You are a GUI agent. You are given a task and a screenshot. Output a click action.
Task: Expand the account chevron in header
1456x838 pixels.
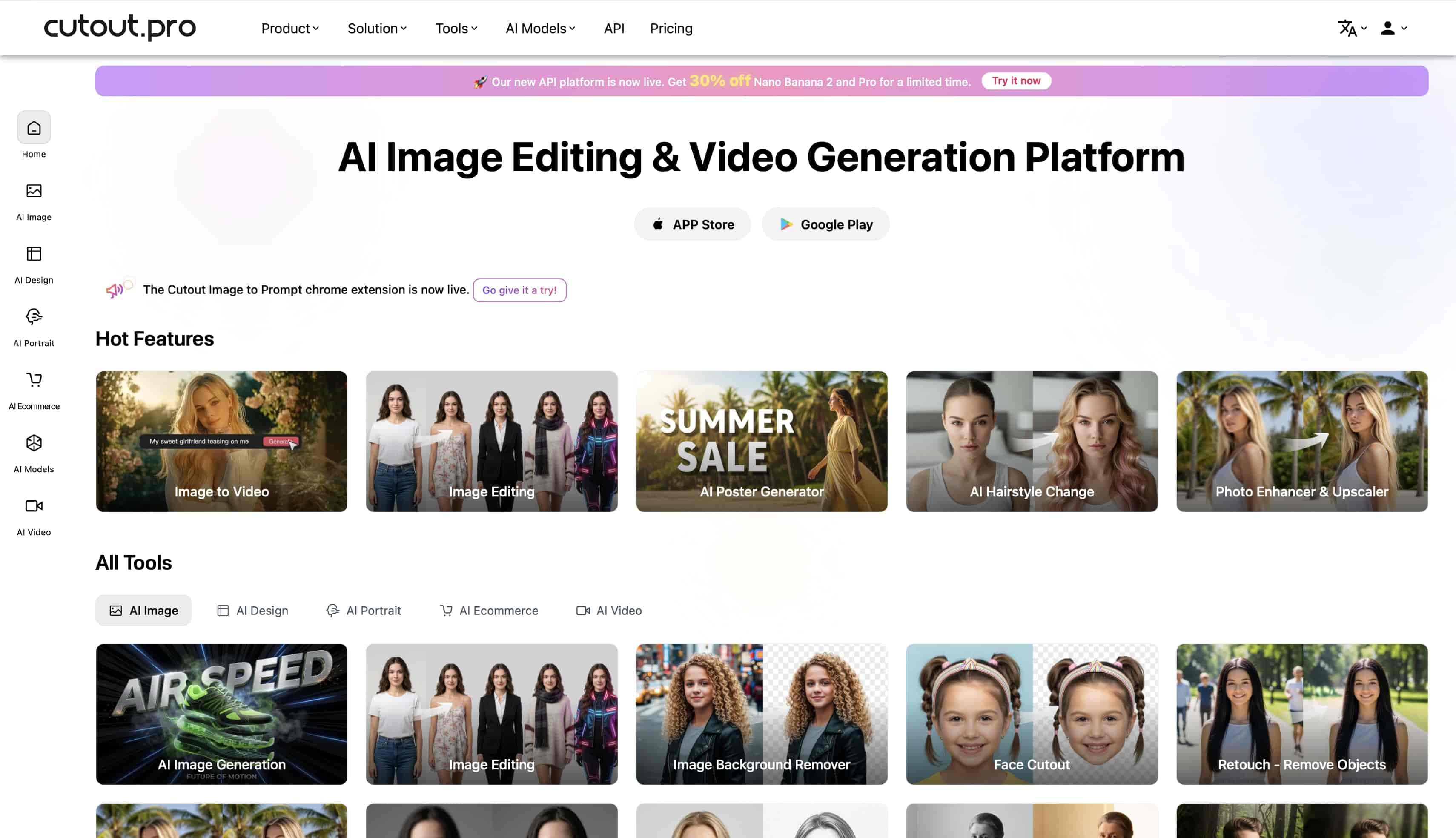coord(1404,28)
